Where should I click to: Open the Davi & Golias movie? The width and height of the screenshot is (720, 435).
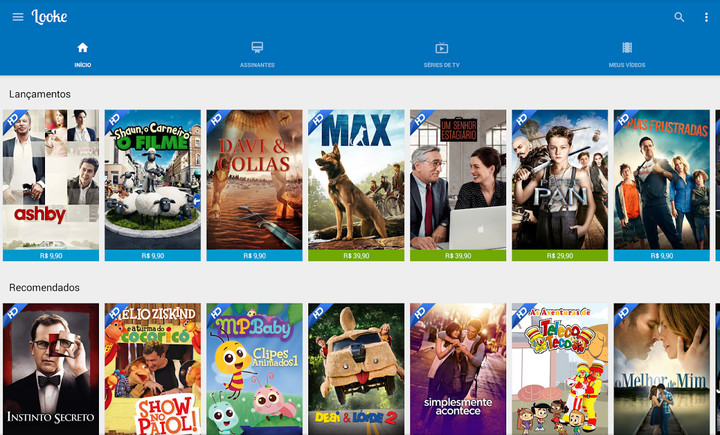254,179
